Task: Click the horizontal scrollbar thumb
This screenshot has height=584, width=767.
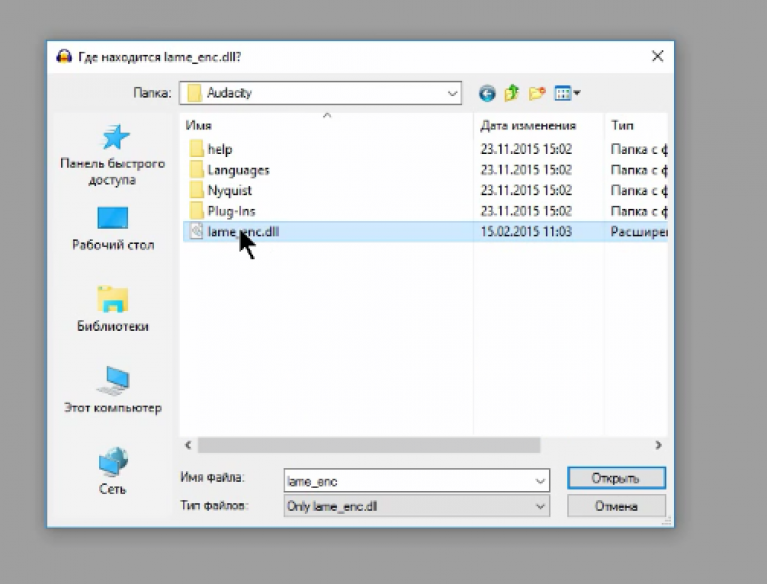Action: [x=369, y=445]
